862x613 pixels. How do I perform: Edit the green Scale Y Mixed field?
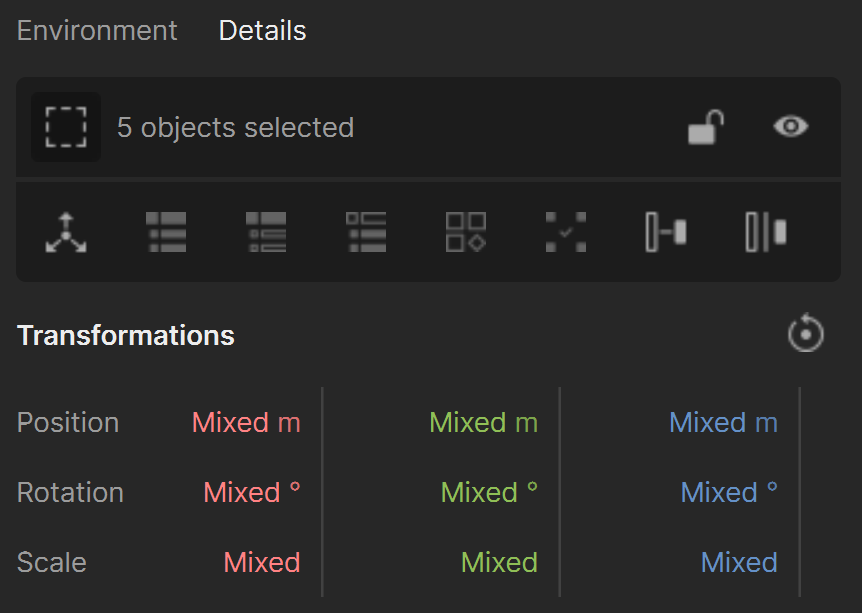coord(499,562)
